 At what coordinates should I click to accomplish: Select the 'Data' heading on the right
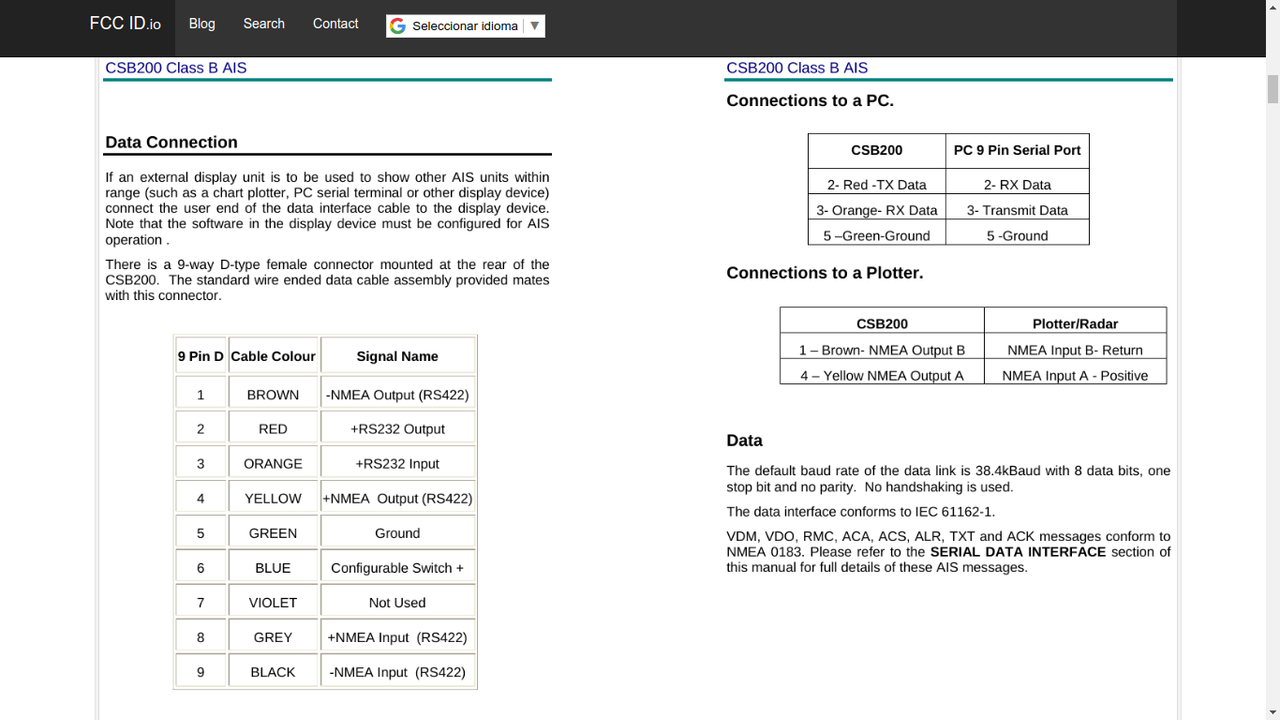[744, 441]
